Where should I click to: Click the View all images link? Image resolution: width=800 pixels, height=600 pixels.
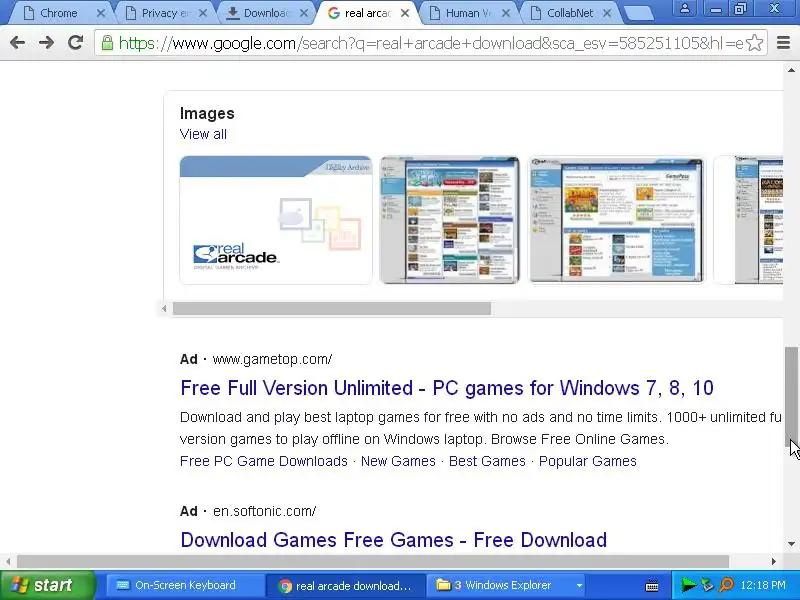point(203,134)
